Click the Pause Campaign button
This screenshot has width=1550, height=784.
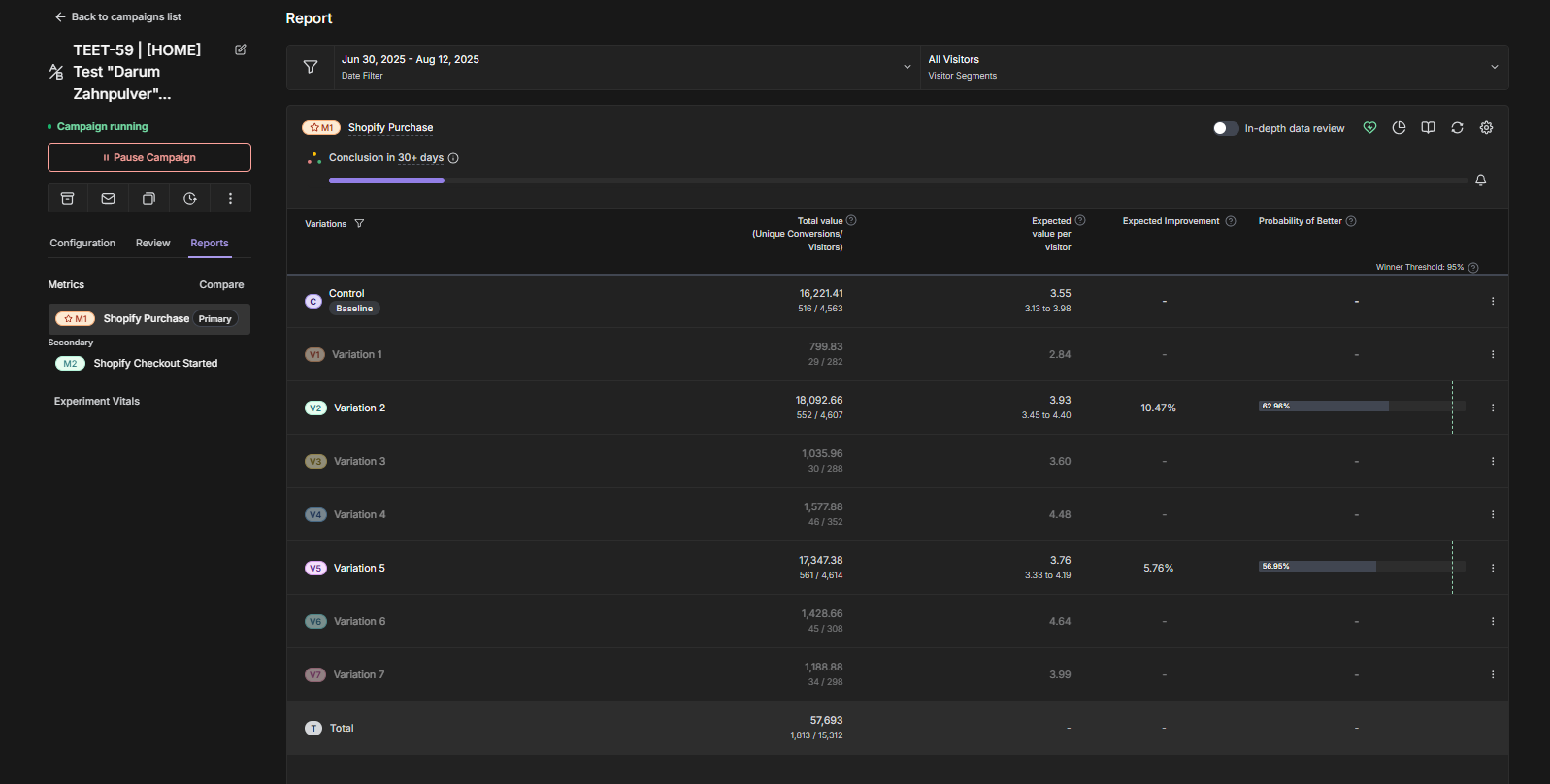click(x=149, y=157)
